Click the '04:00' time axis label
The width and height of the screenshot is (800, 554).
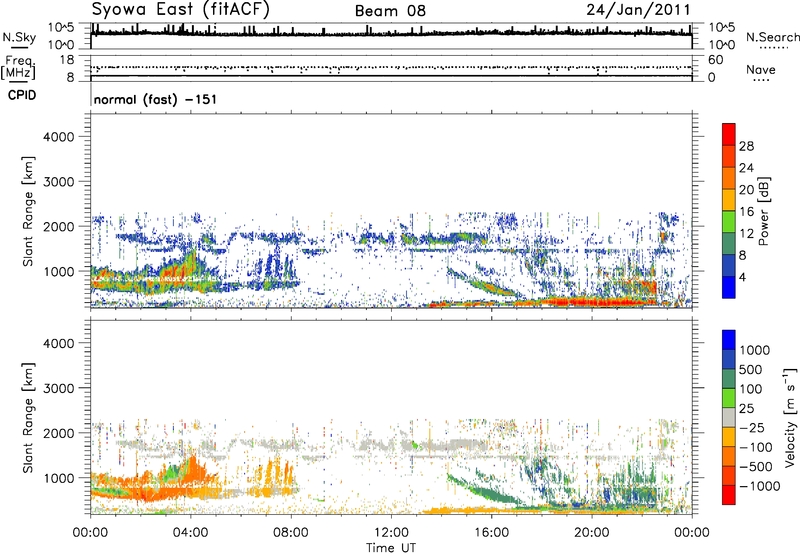tap(191, 533)
